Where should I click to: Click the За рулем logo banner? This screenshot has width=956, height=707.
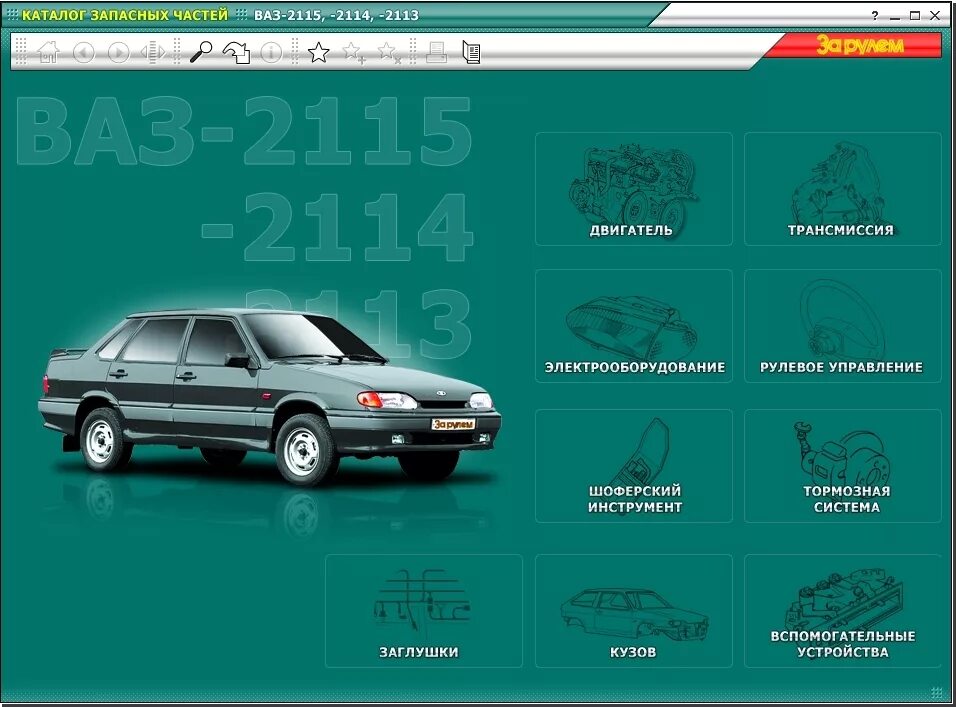coord(860,45)
